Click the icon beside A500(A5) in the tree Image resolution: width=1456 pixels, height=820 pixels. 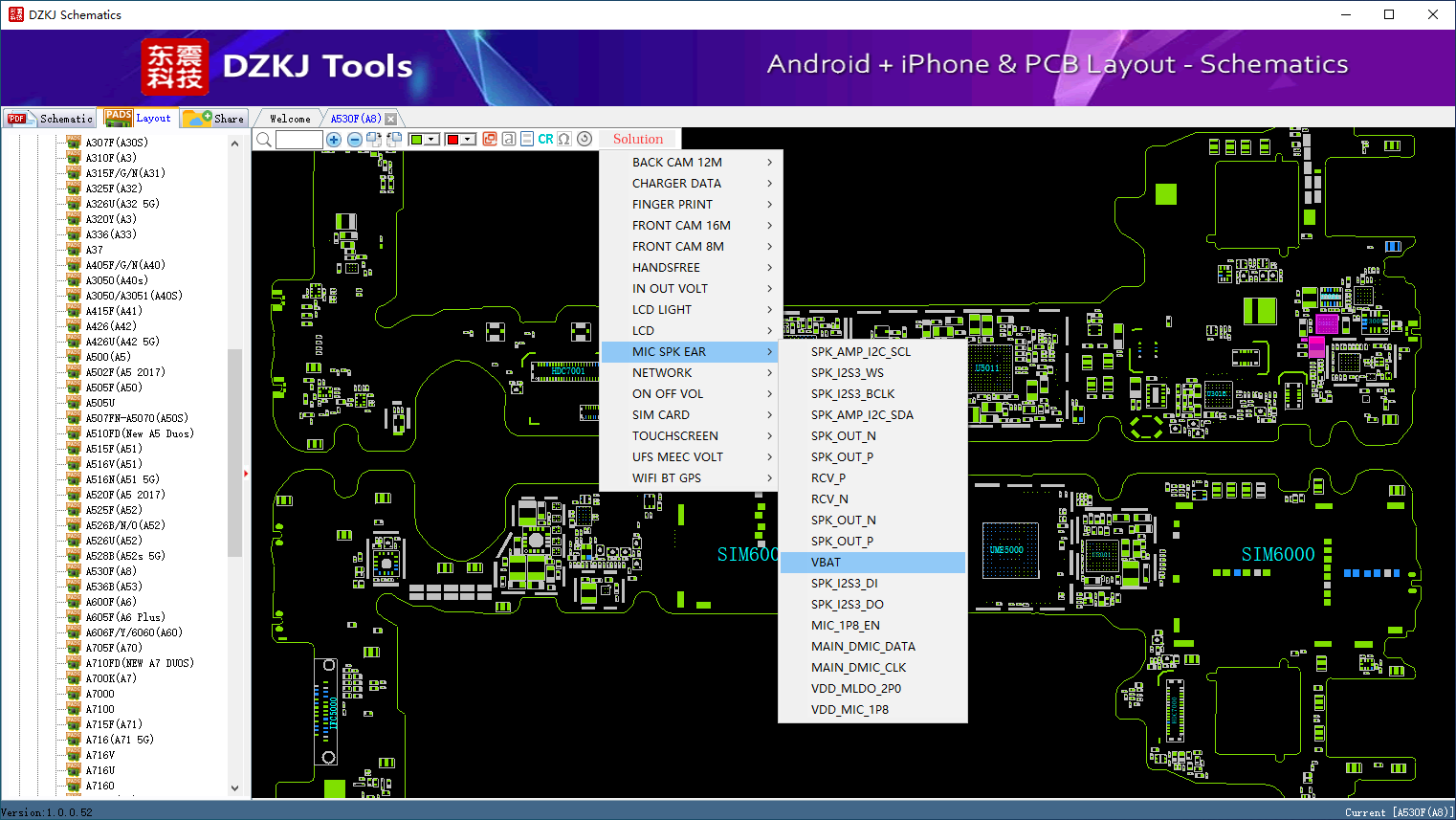tap(74, 357)
